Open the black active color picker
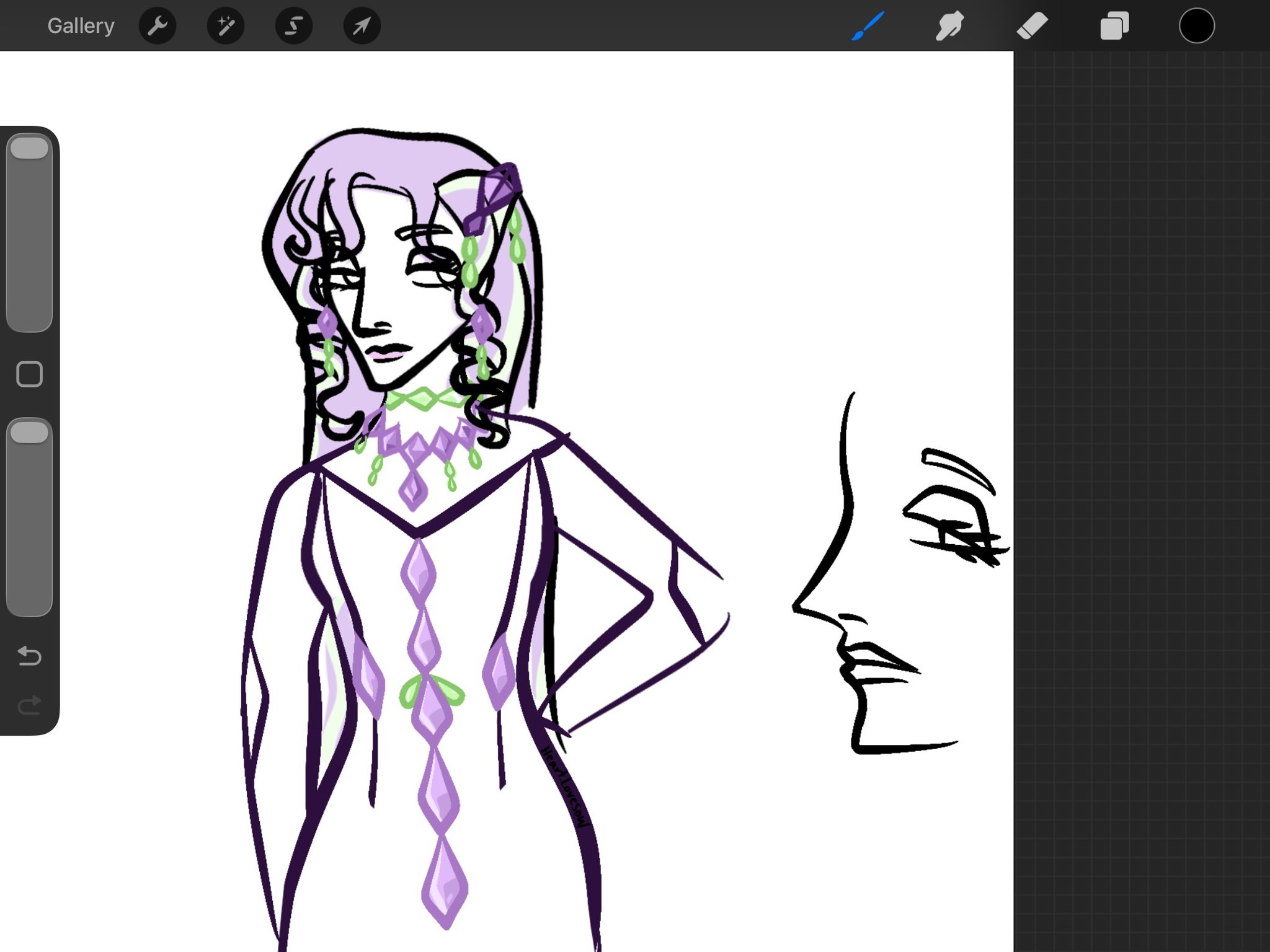 point(1196,26)
